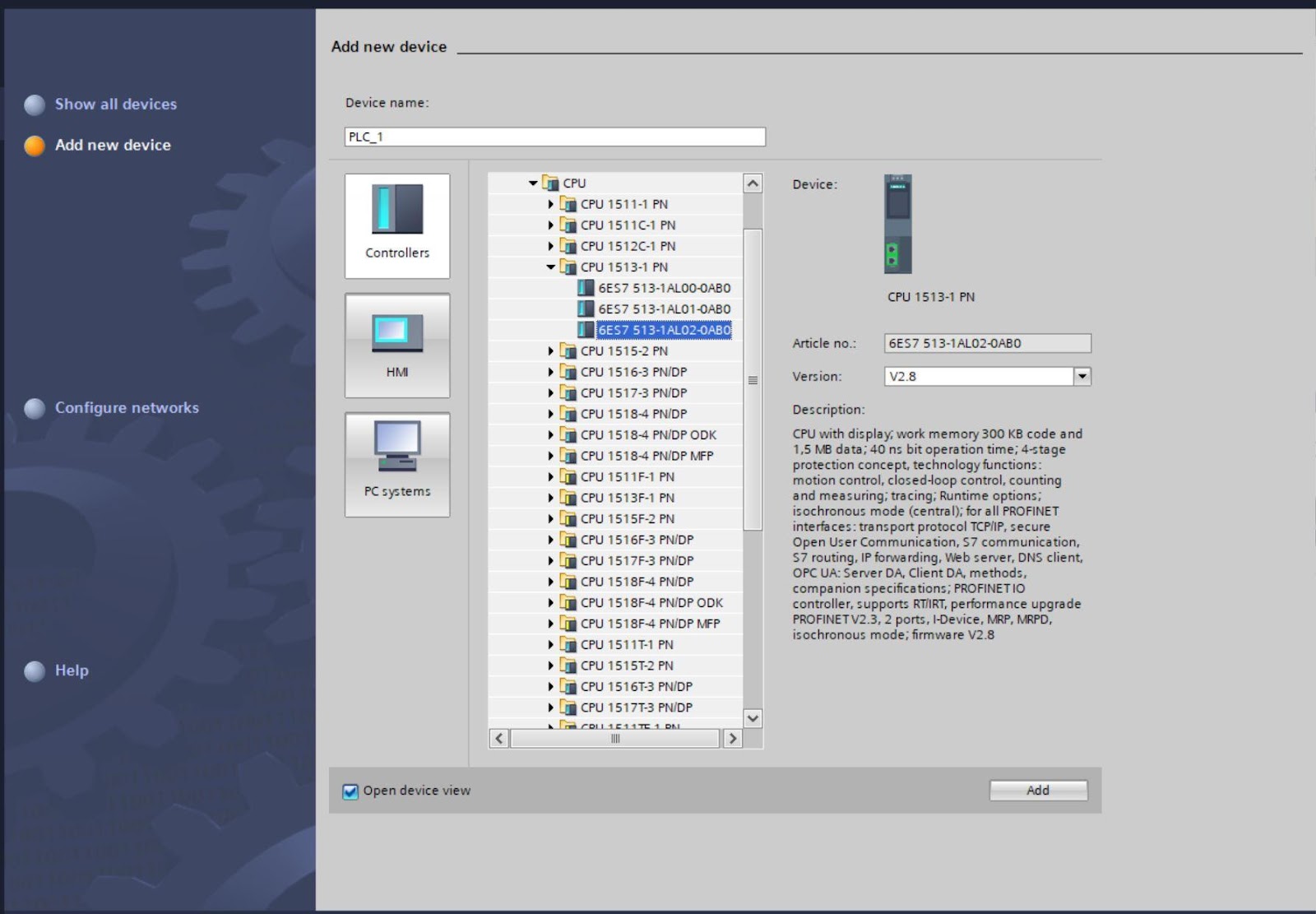Click the device tree horizontal scrollbar thumb
Viewport: 1316px width, 914px height.
pos(615,739)
